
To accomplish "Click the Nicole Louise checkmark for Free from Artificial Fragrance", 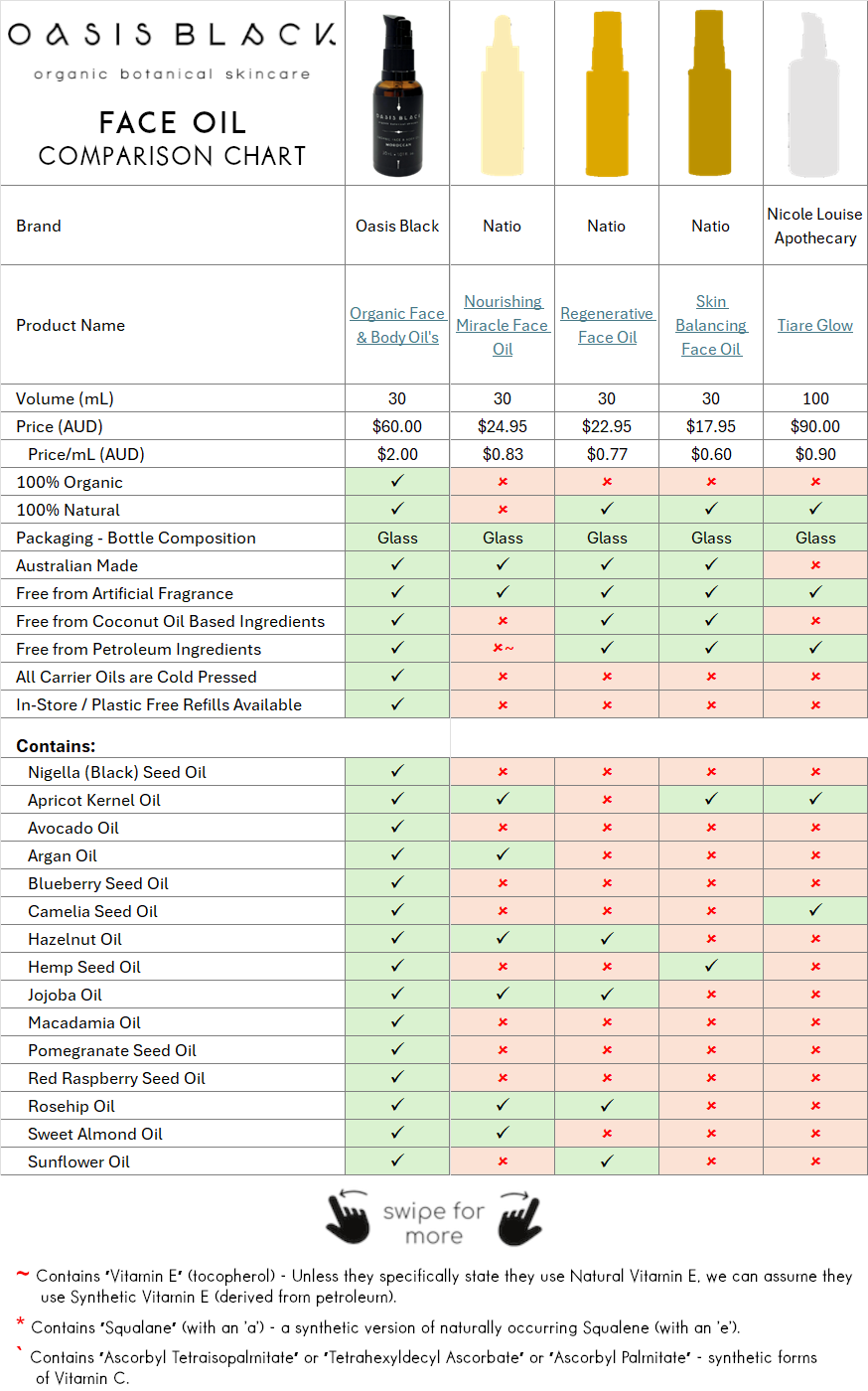I will click(815, 592).
